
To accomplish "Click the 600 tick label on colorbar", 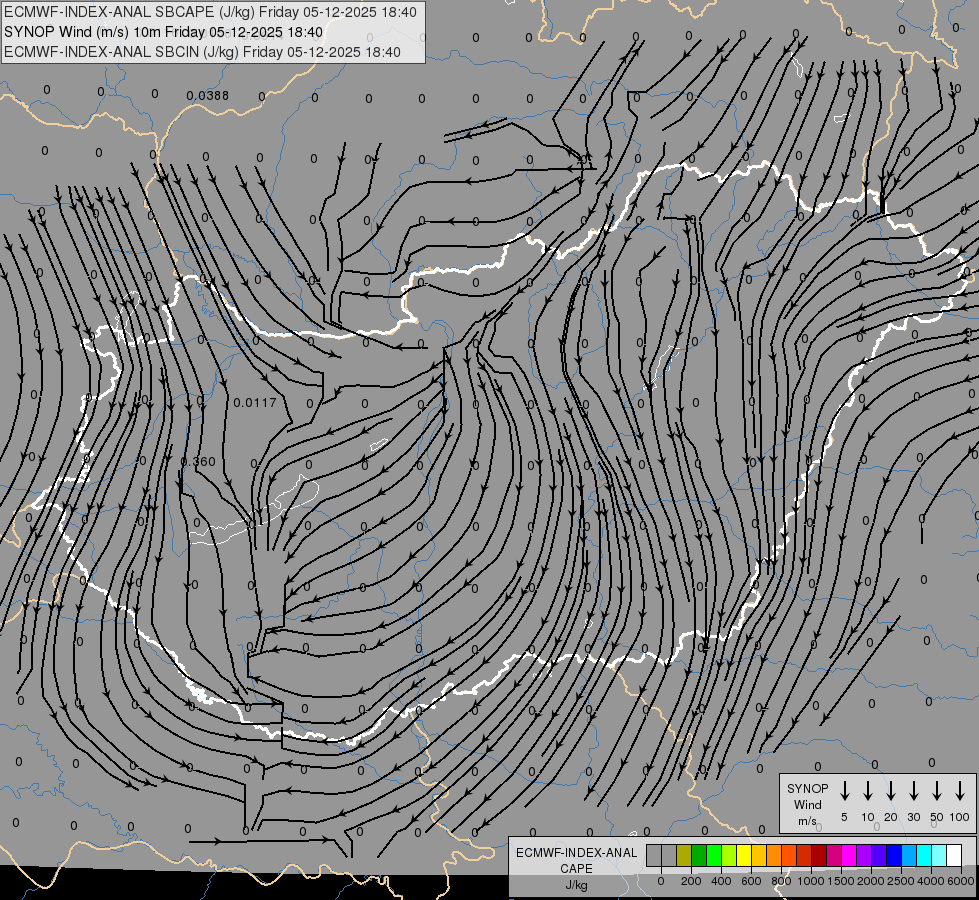I will pos(751,881).
